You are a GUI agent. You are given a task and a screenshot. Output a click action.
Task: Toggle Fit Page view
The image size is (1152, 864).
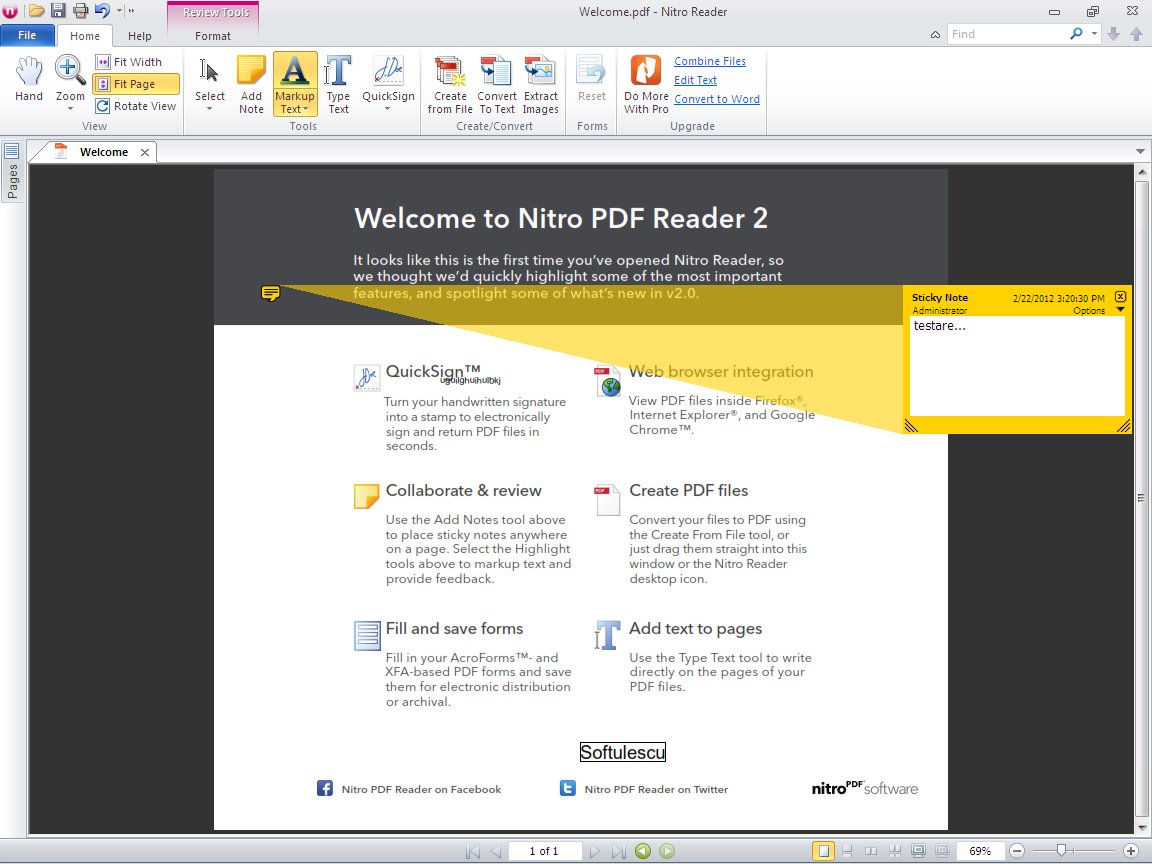pos(137,84)
